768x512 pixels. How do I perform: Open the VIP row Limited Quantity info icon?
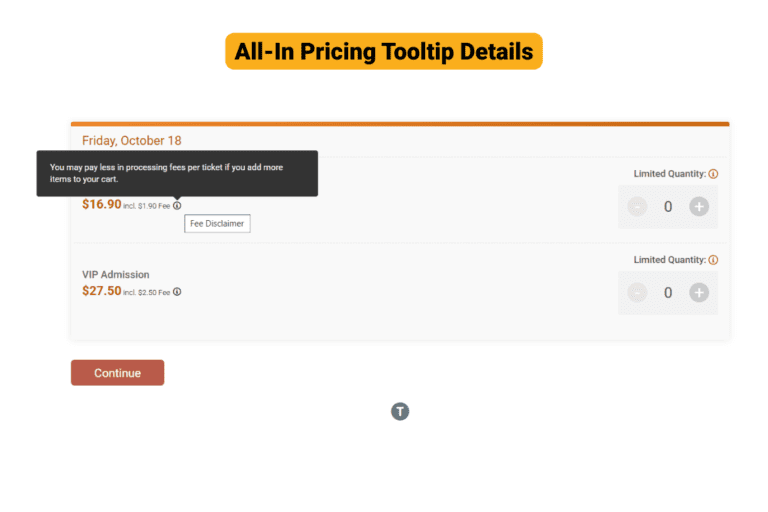(x=713, y=260)
